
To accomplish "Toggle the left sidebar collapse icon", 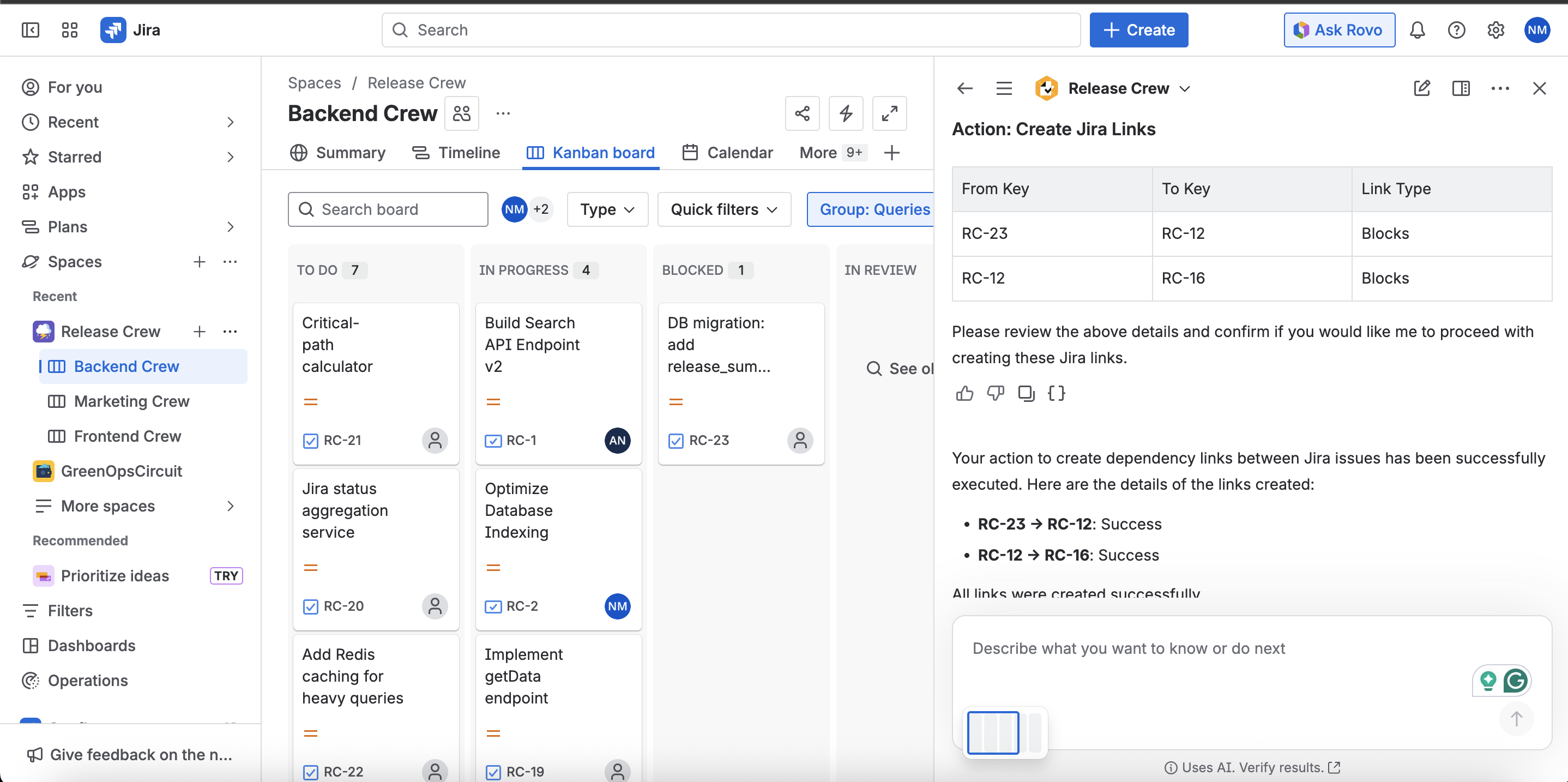I will [x=30, y=30].
